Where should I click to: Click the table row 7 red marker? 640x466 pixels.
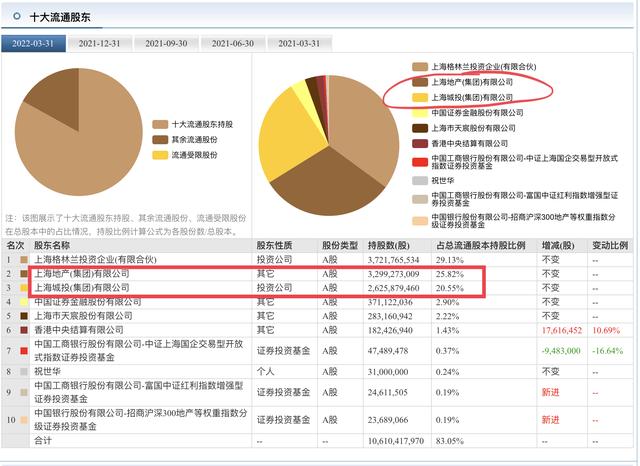tap(24, 351)
